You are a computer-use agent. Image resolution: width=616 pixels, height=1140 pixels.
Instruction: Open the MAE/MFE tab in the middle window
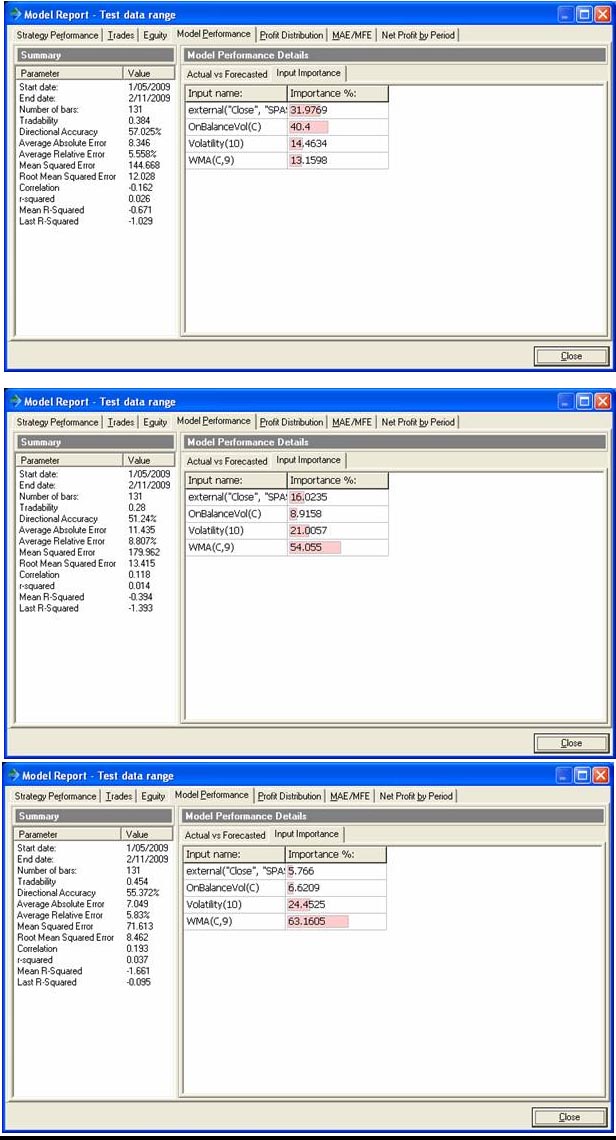click(x=351, y=422)
